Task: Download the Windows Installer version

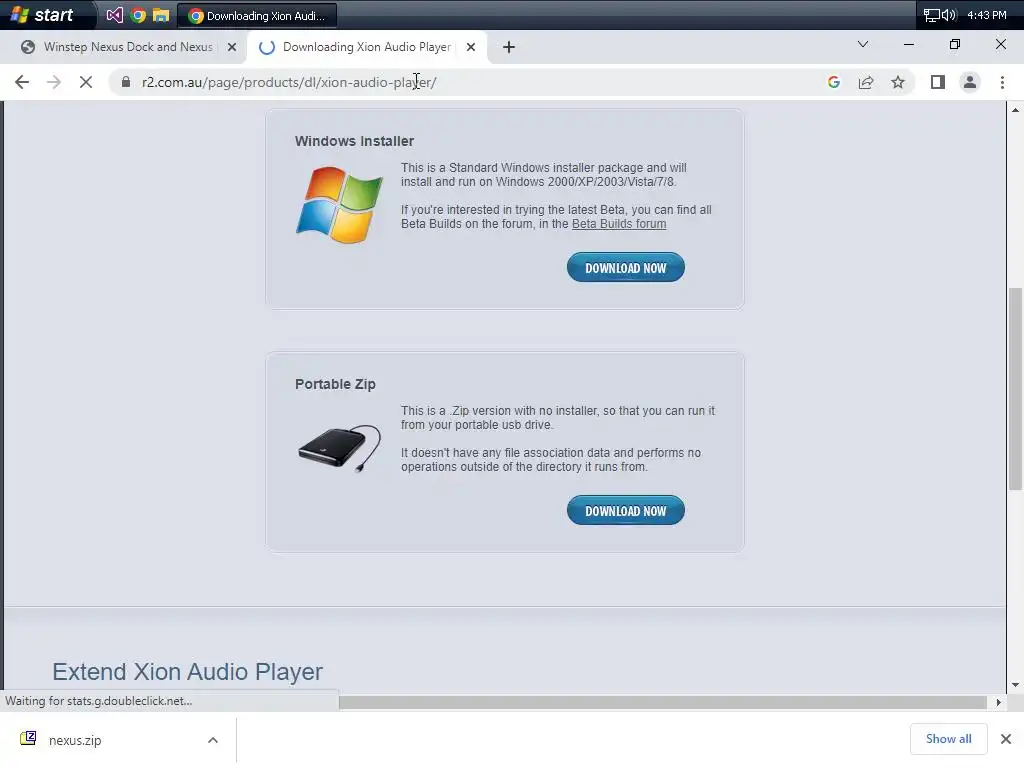Action: (x=626, y=268)
